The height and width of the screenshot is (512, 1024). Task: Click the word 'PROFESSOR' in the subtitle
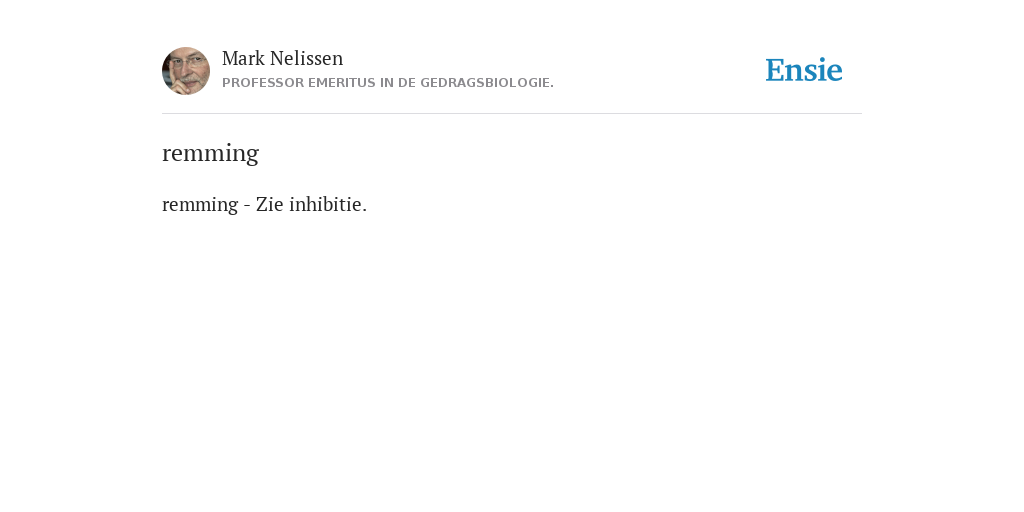coord(263,83)
